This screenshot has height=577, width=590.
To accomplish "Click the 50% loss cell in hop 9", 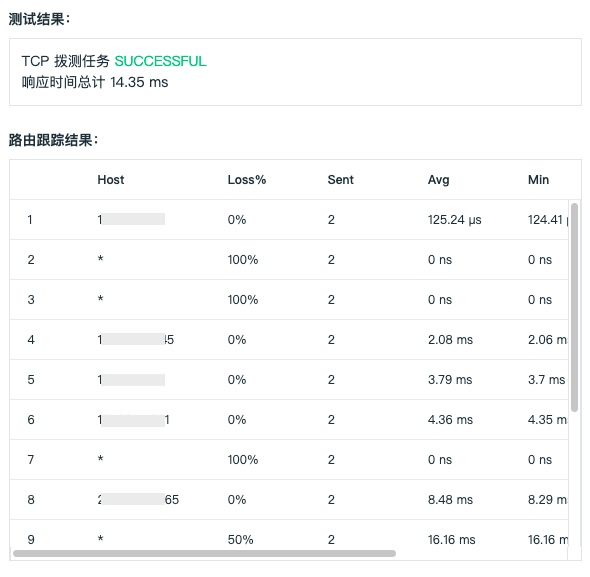I will [240, 539].
